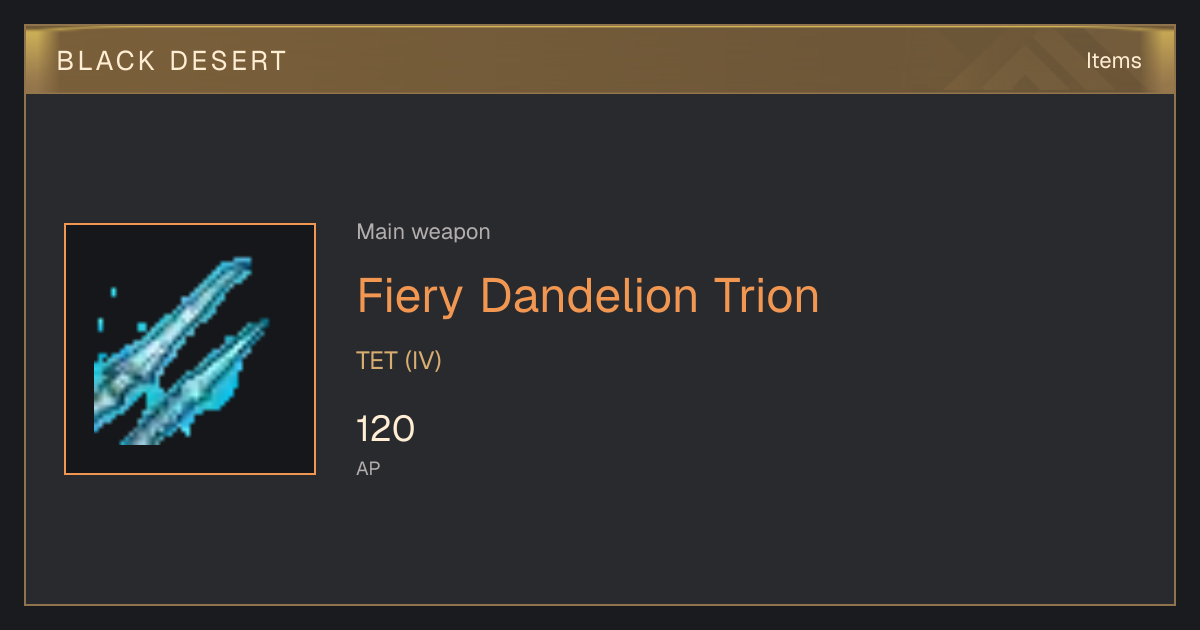
Task: Click the gold header banner center
Action: [600, 60]
